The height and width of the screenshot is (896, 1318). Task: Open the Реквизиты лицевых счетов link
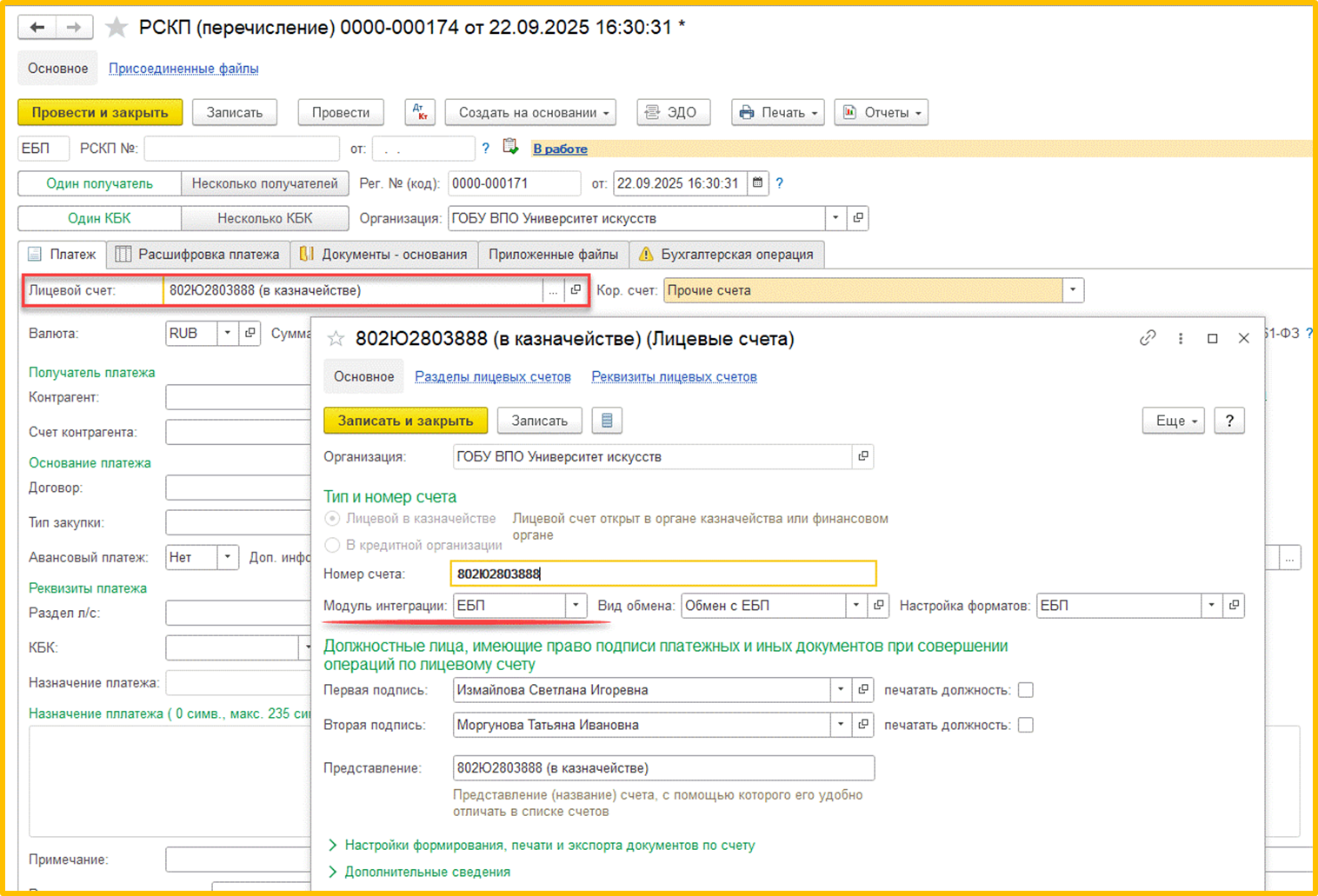[x=674, y=377]
